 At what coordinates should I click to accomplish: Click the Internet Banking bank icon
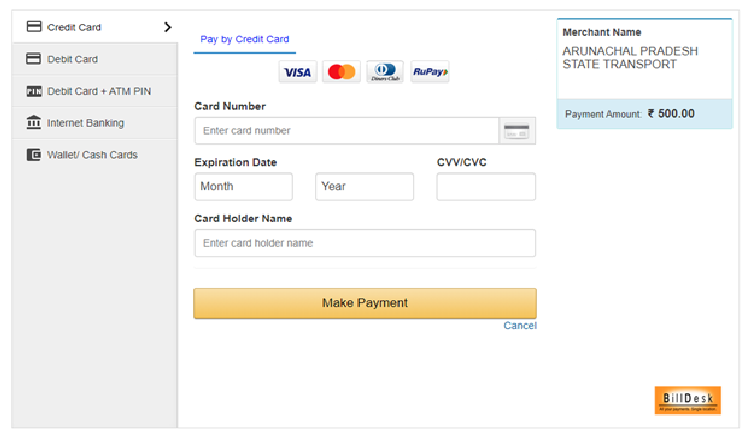click(x=34, y=123)
